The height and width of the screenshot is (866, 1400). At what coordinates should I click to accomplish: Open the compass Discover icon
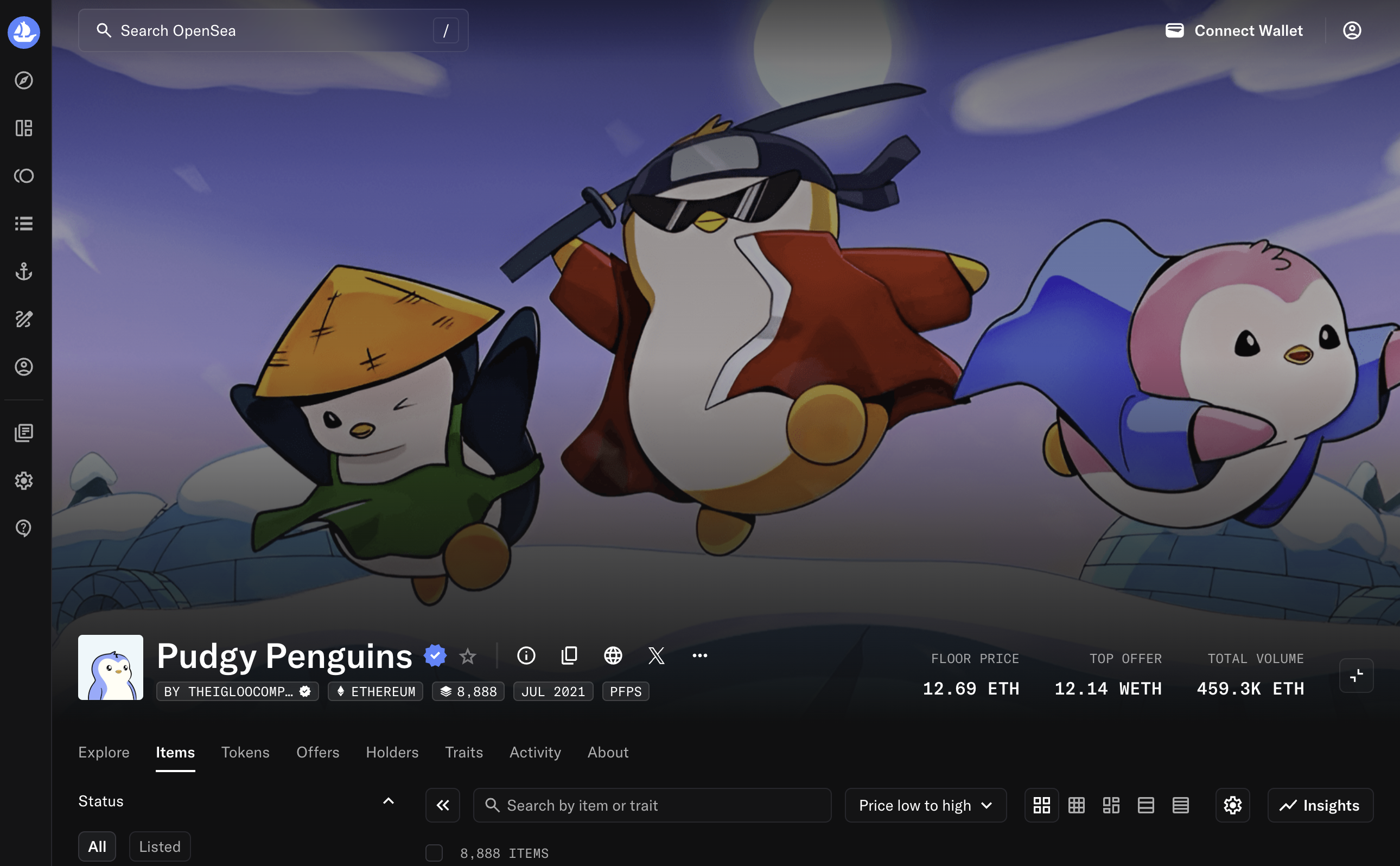pos(23,80)
